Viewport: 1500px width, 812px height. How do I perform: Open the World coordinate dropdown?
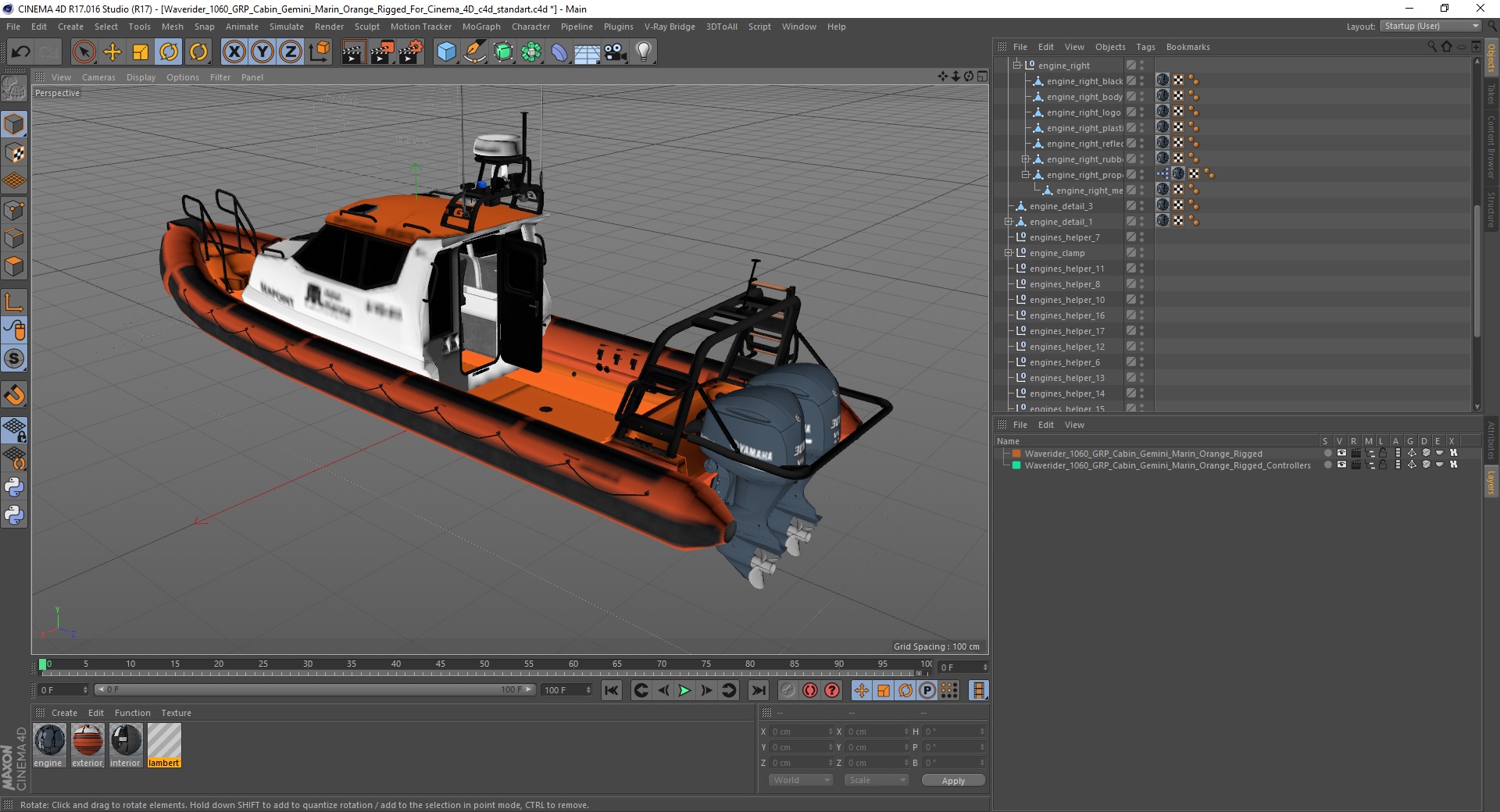(801, 780)
